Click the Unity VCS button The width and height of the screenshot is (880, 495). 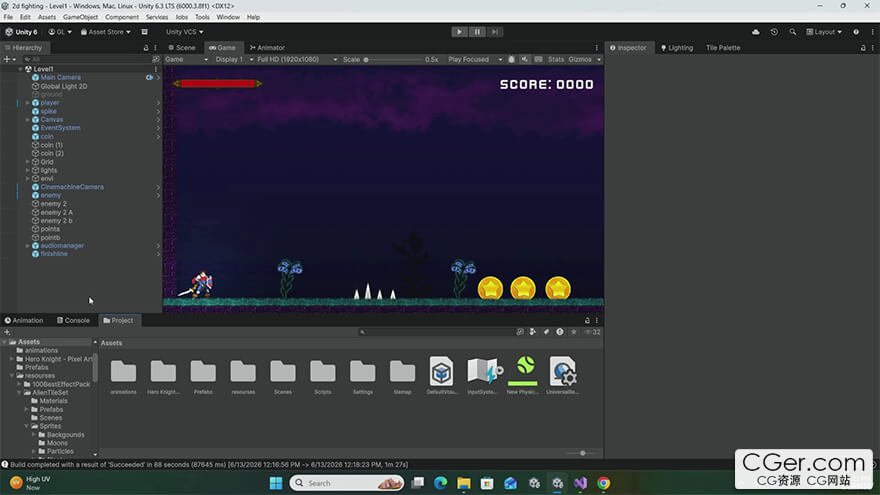(x=185, y=32)
